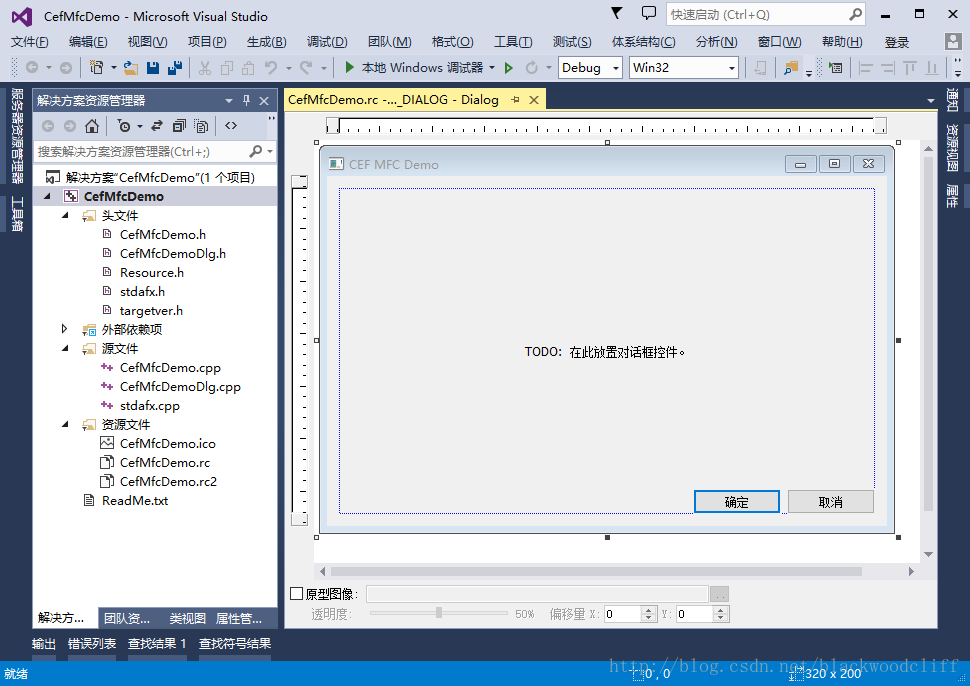The image size is (970, 686).
Task: Pin the CefMfcDemo.rc document tab
Action: (515, 100)
